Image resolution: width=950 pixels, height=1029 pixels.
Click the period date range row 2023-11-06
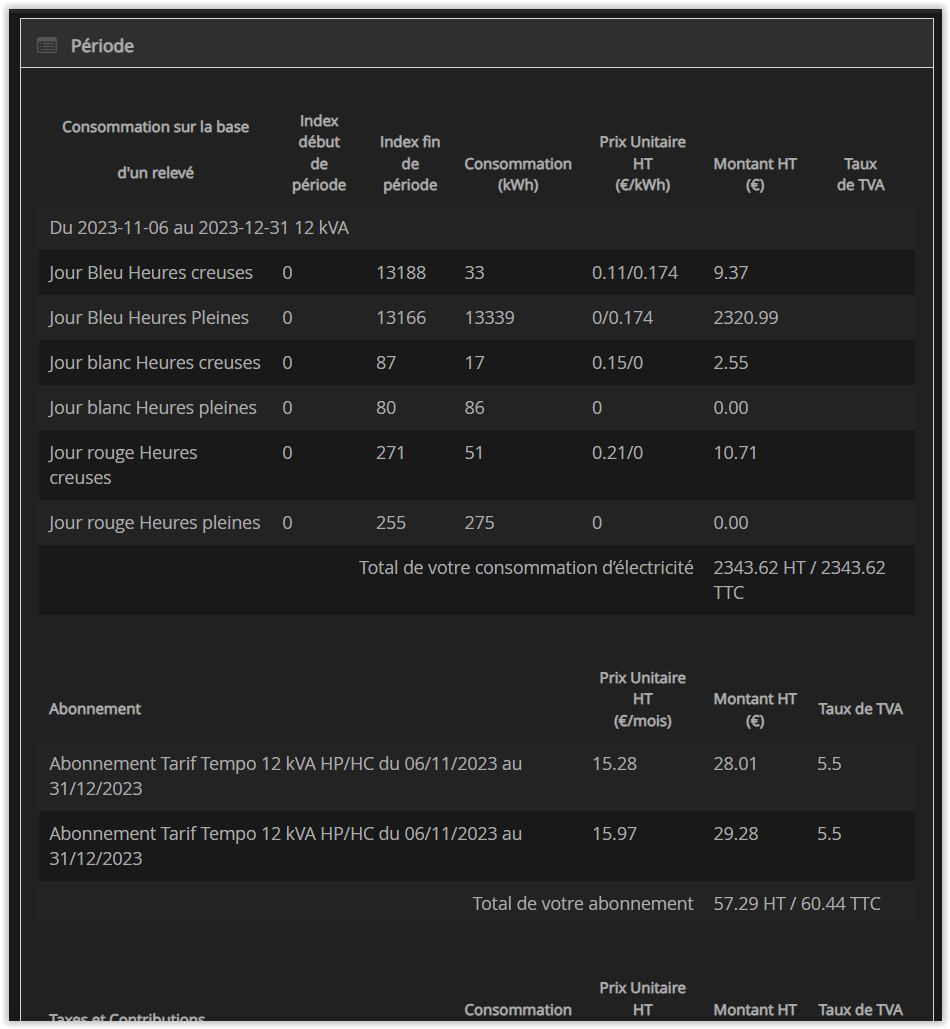pyautogui.click(x=199, y=228)
